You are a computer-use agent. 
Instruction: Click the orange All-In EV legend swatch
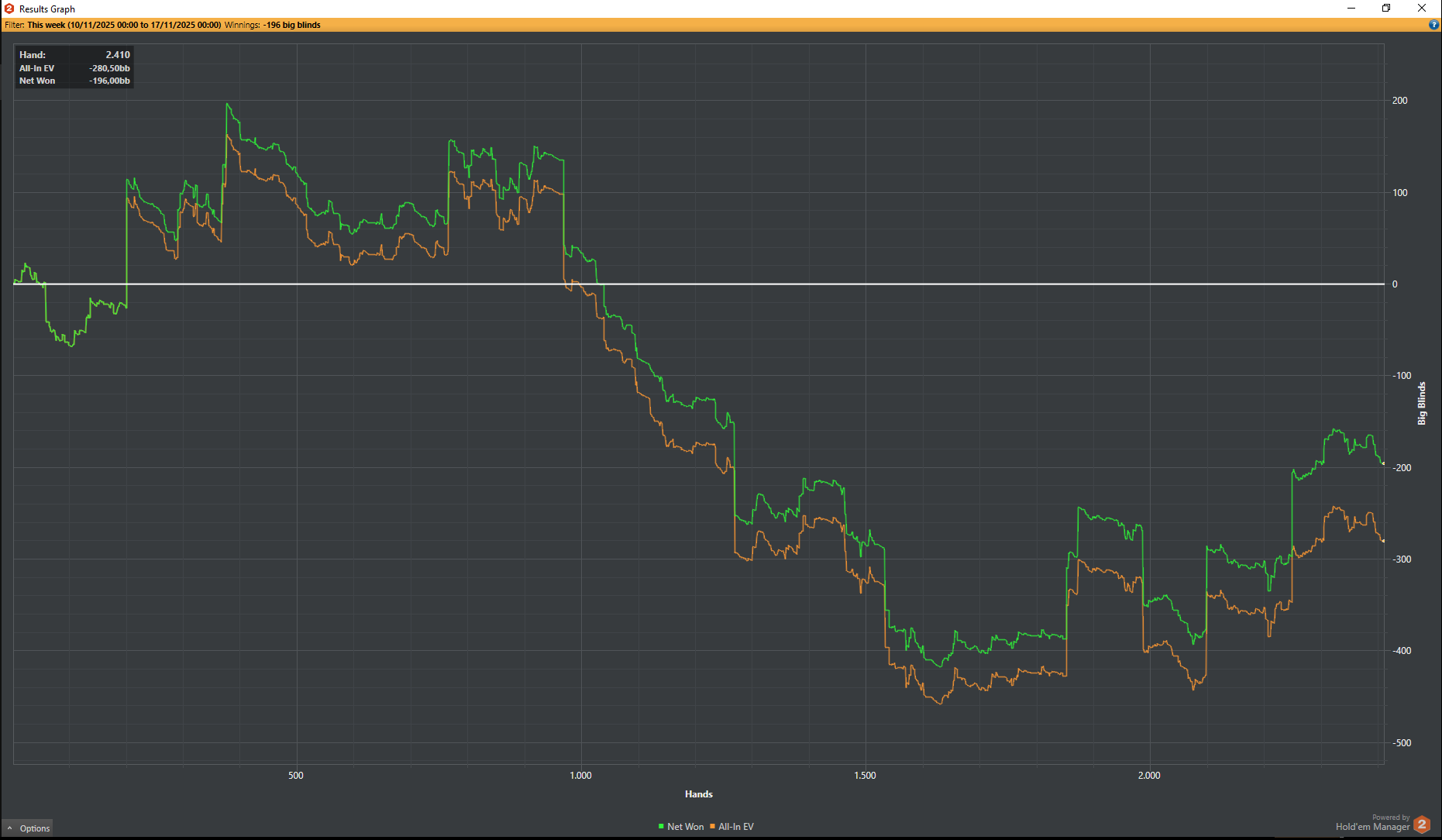713,827
